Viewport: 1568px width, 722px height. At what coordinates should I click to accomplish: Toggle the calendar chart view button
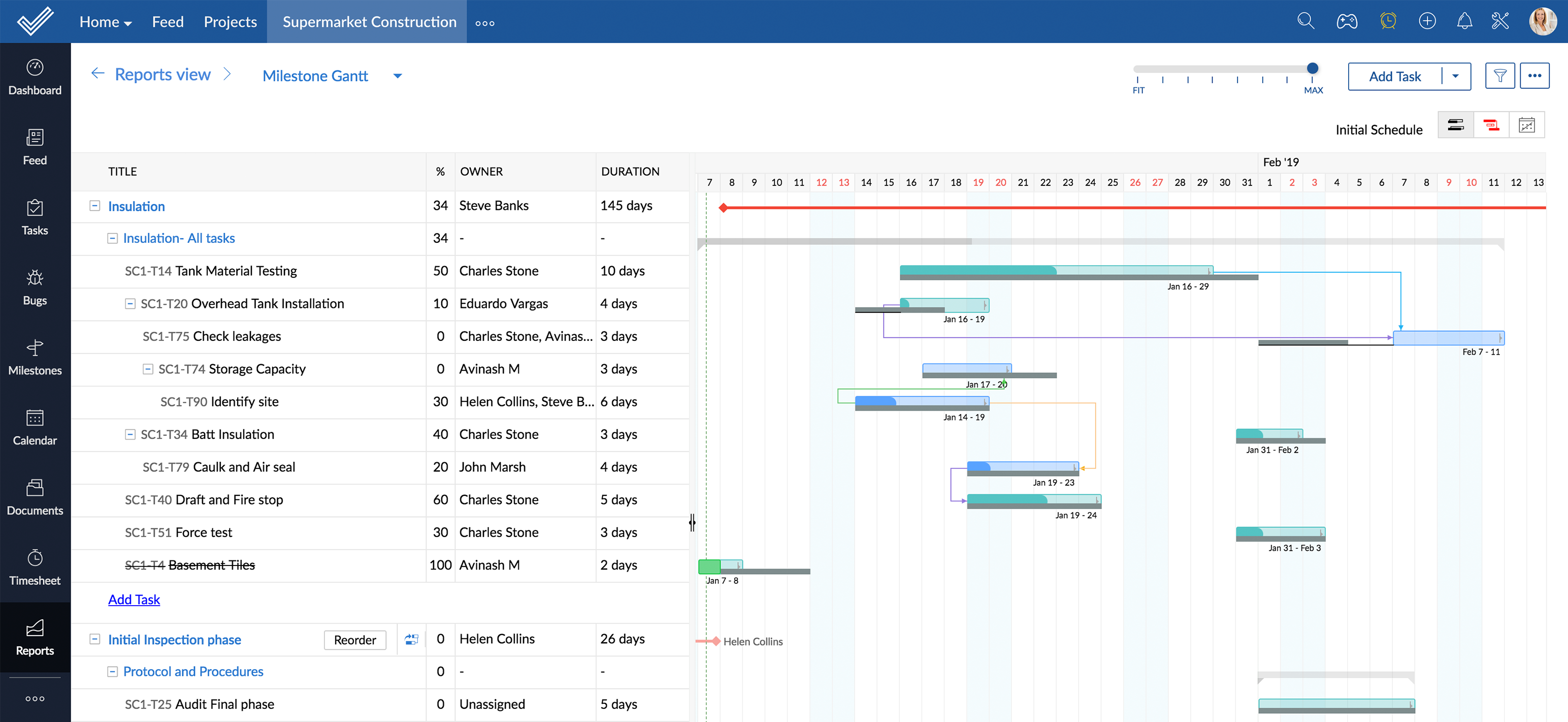click(x=1526, y=125)
